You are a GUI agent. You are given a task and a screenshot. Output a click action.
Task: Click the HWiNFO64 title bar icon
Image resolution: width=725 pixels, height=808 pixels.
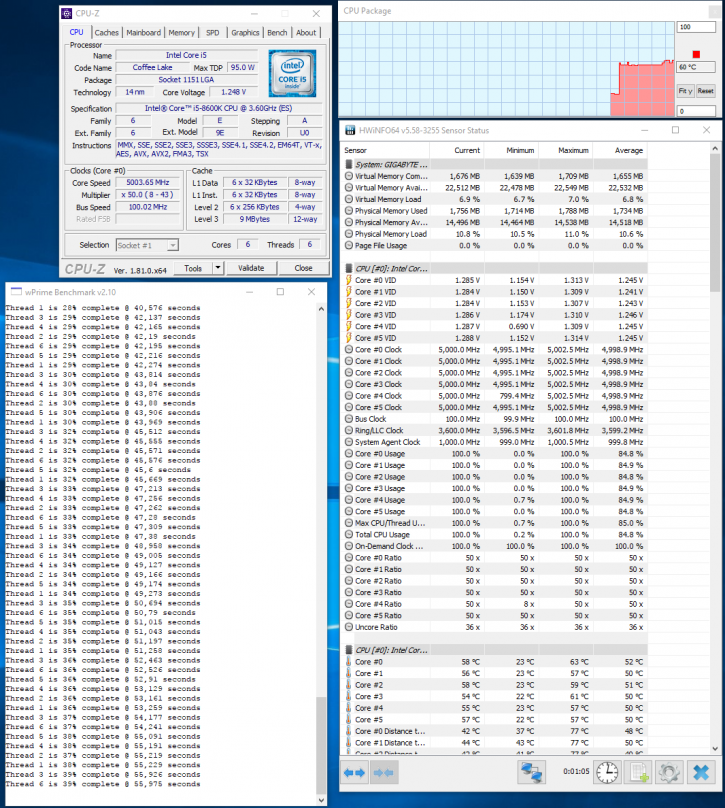[x=350, y=130]
